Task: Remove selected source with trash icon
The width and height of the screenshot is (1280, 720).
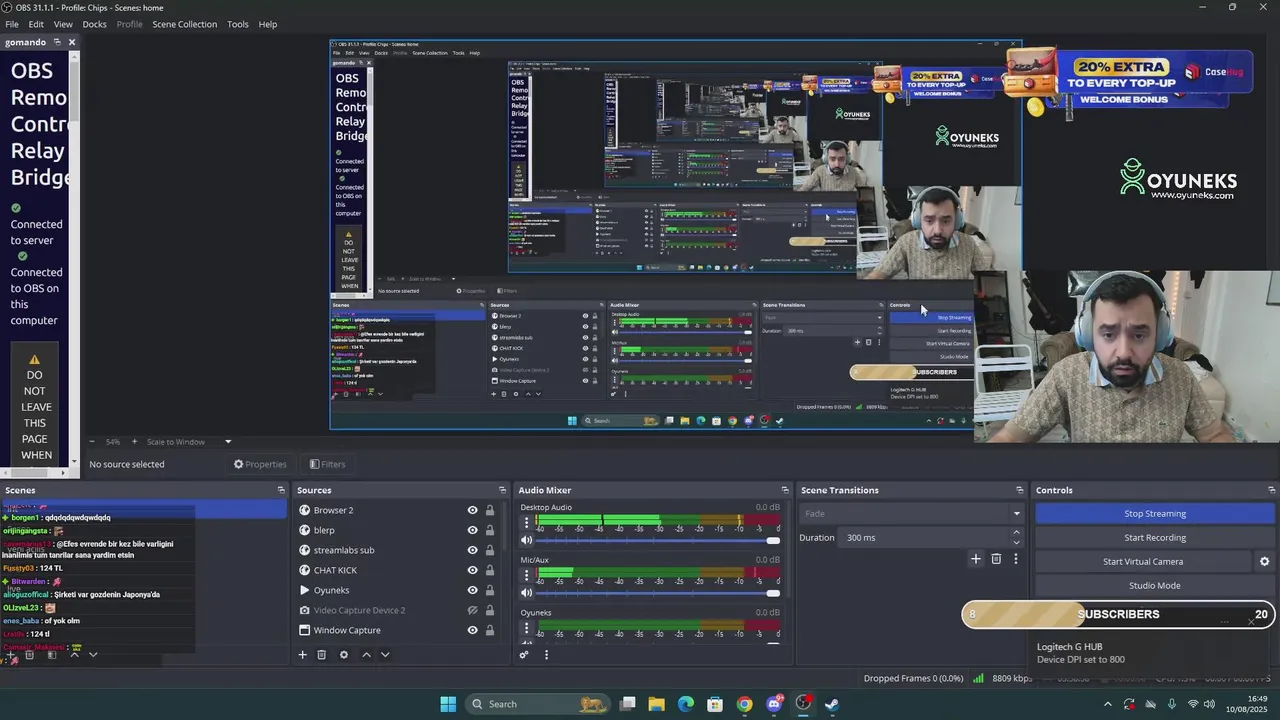Action: pyautogui.click(x=321, y=655)
